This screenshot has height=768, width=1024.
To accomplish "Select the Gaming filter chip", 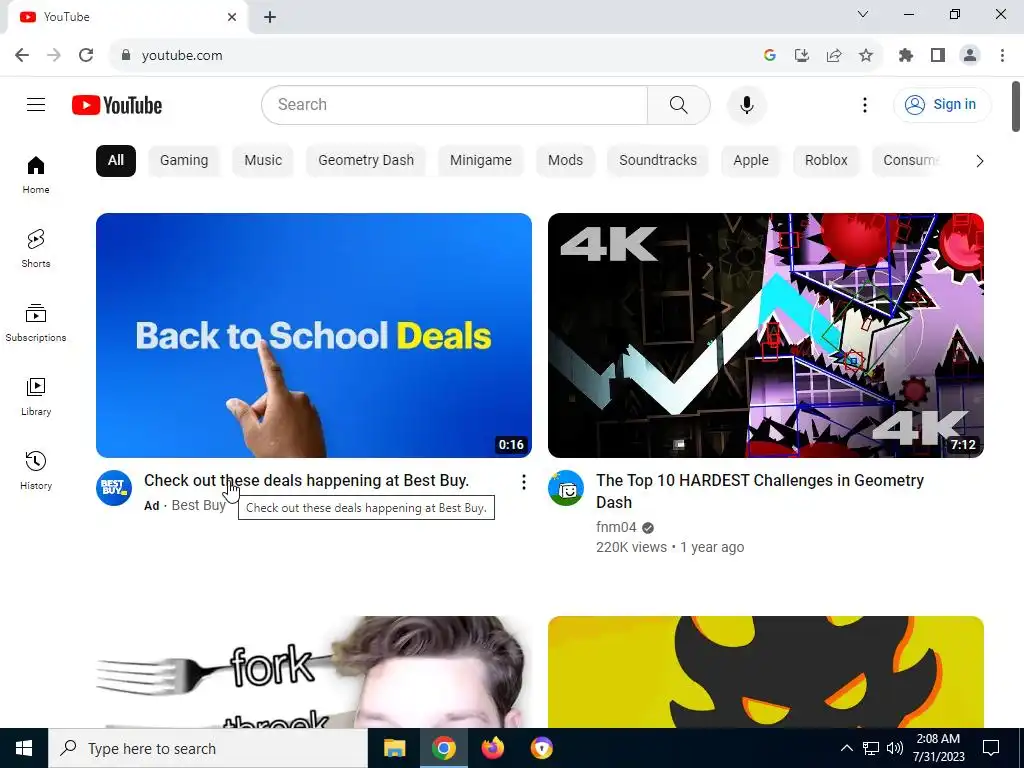I will pyautogui.click(x=184, y=161).
